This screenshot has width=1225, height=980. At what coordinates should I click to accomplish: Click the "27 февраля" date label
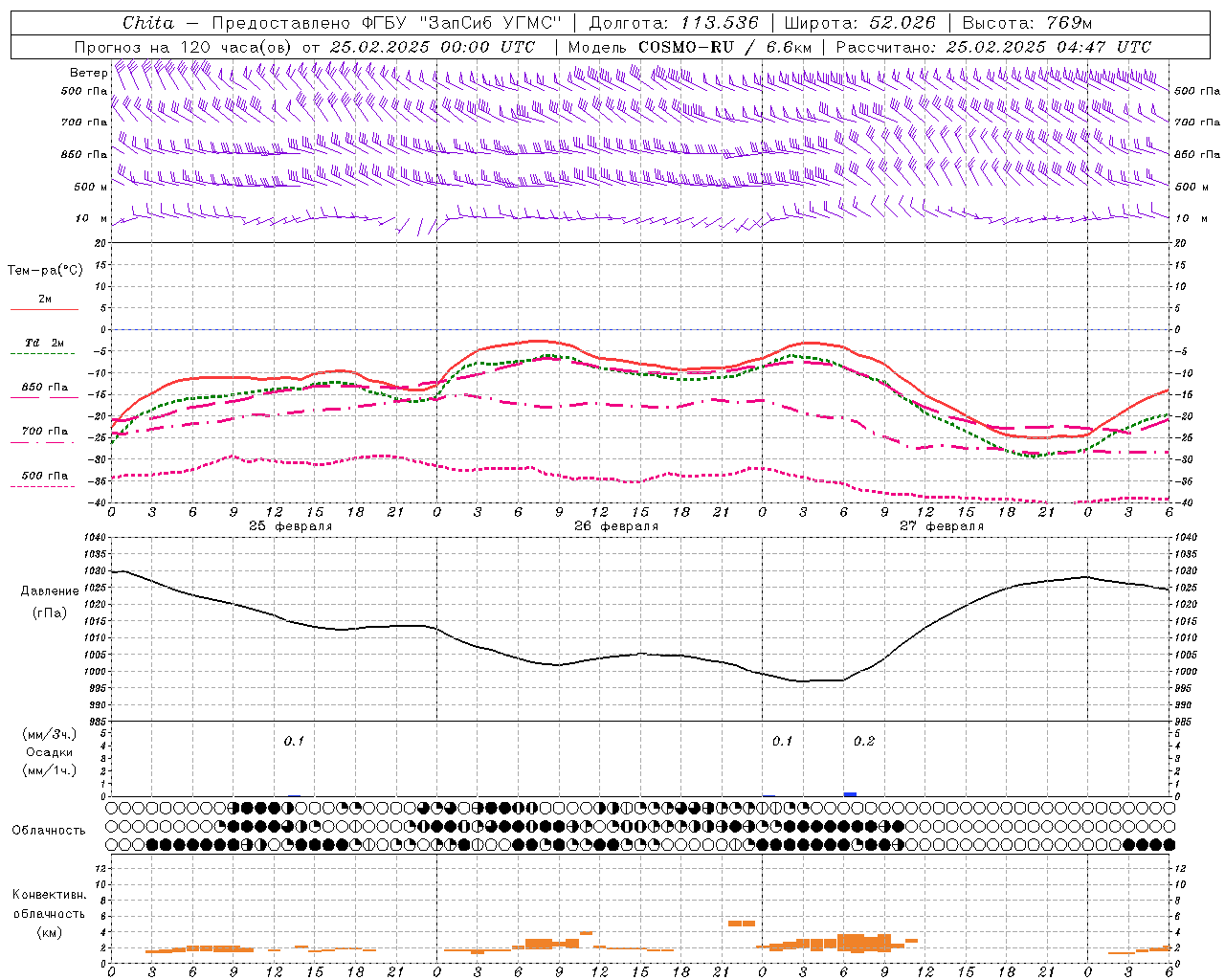942,526
